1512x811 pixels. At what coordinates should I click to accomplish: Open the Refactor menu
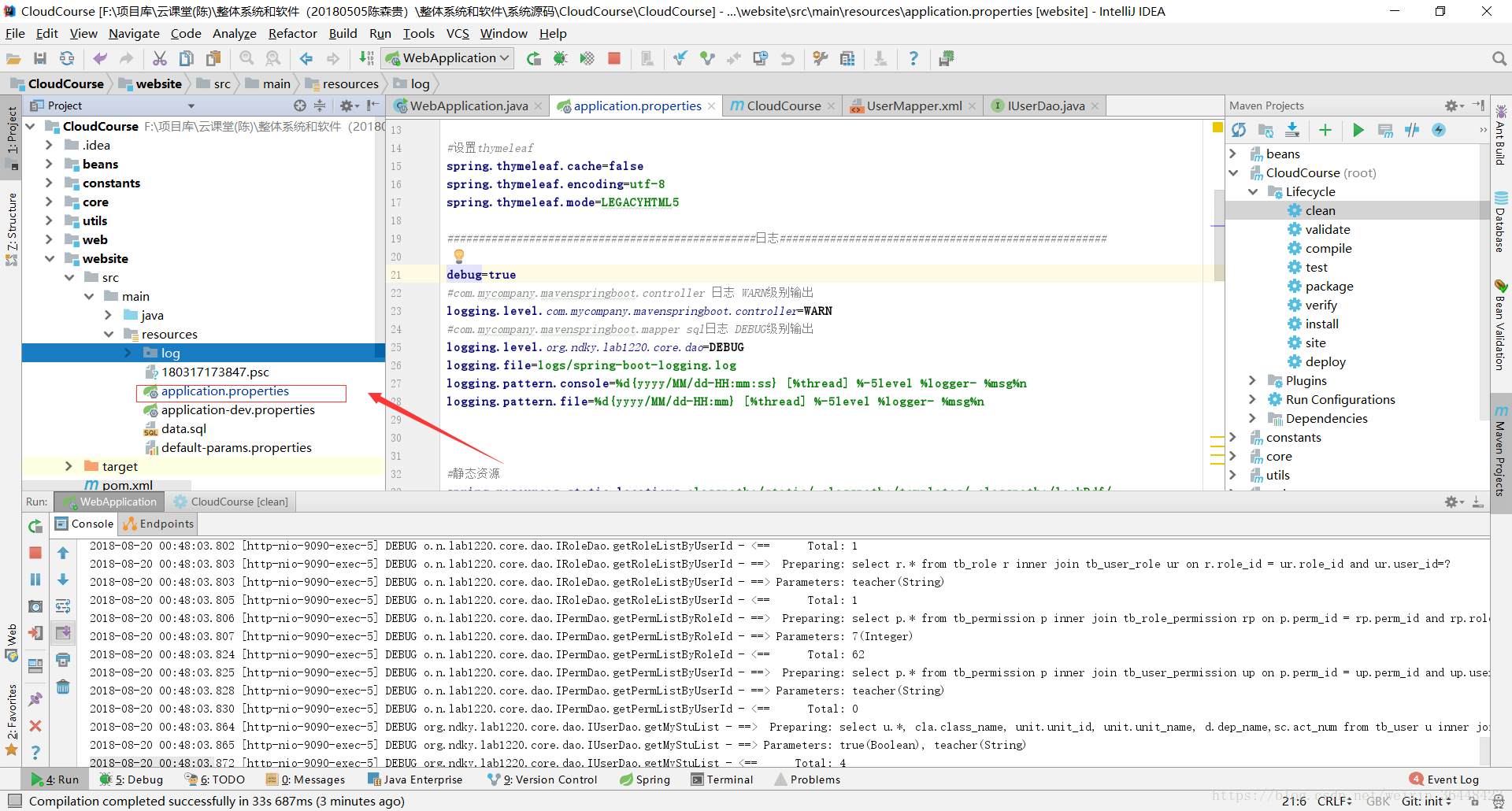click(x=292, y=33)
